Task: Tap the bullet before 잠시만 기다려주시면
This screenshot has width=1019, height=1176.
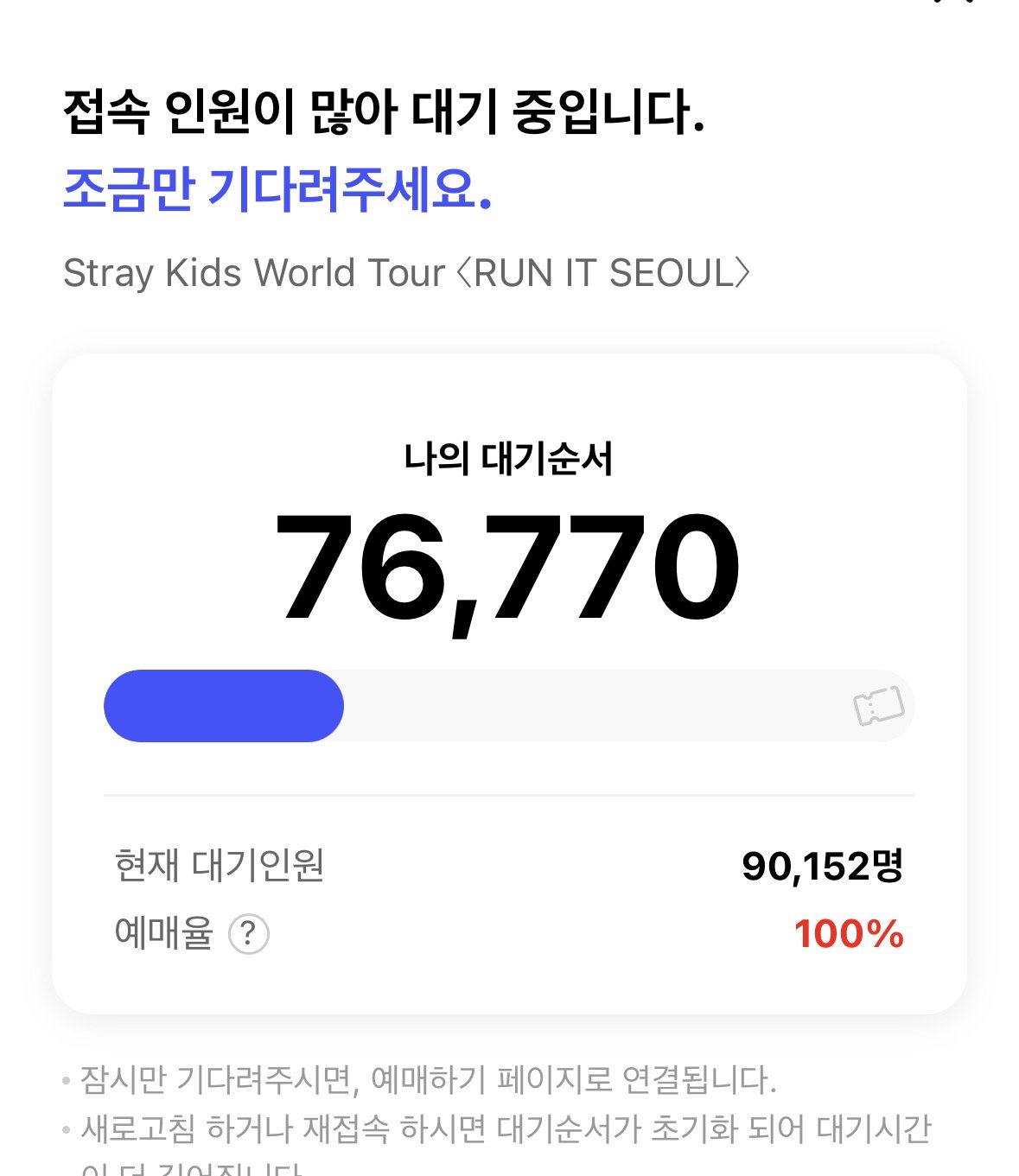Action: click(67, 1081)
